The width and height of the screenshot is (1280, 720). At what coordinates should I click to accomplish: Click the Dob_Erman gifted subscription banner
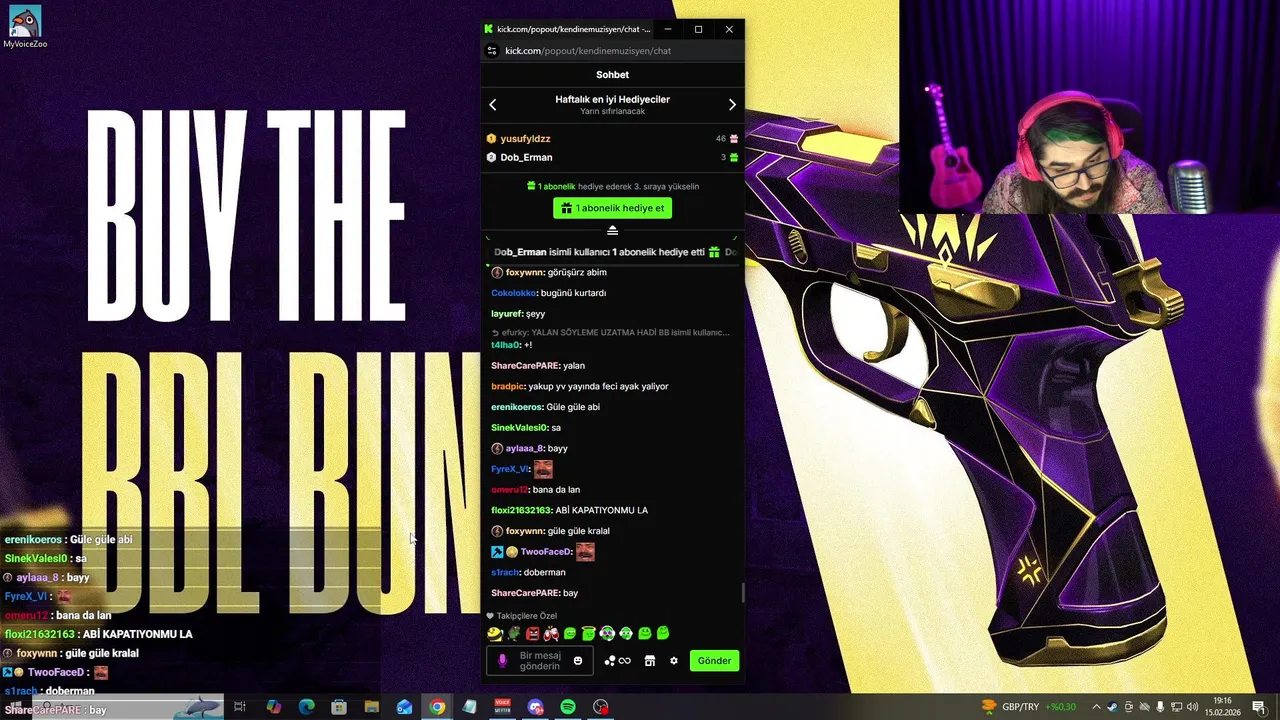pyautogui.click(x=612, y=252)
